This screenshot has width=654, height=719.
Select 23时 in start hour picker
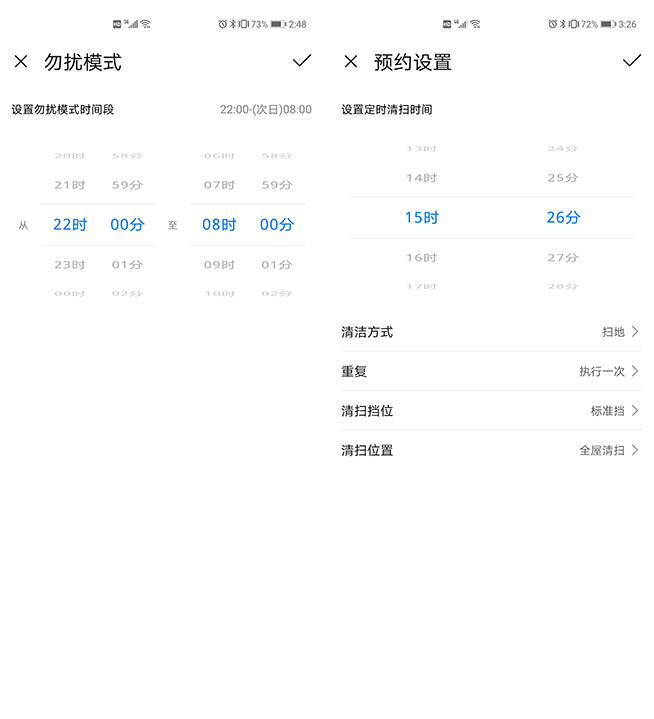pyautogui.click(x=69, y=265)
